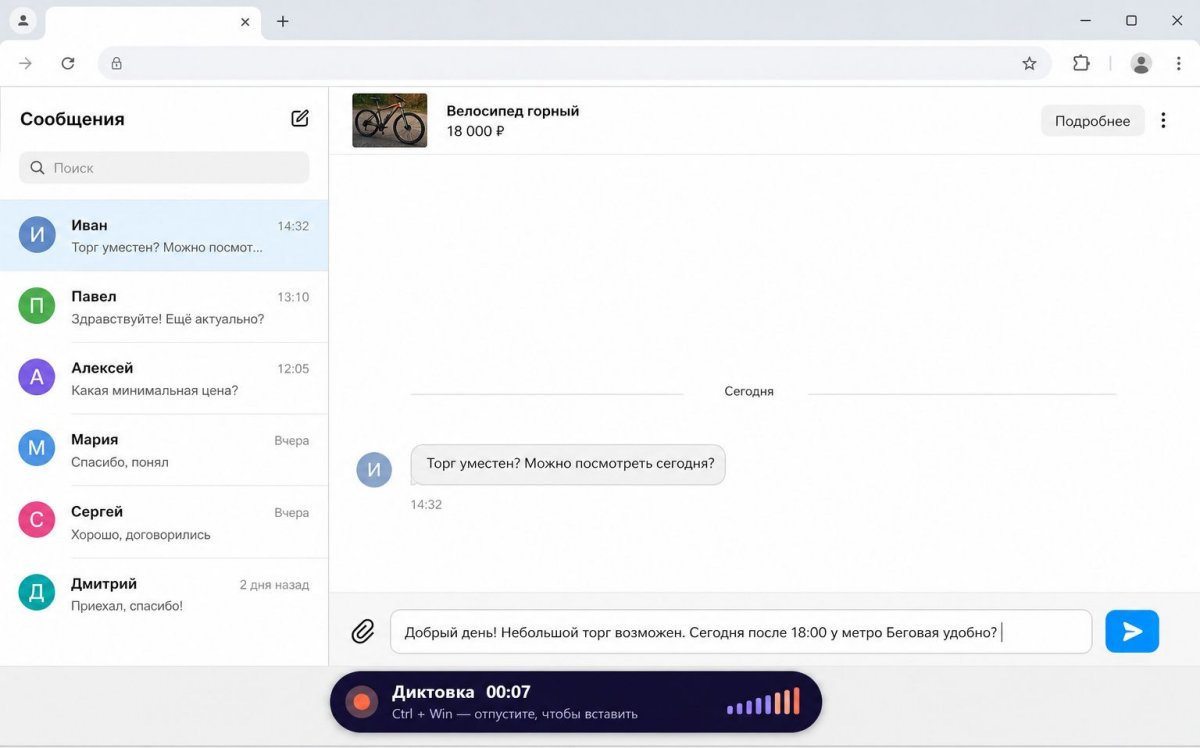The height and width of the screenshot is (748, 1200).
Task: Open the chat with Мария
Action: 164,450
